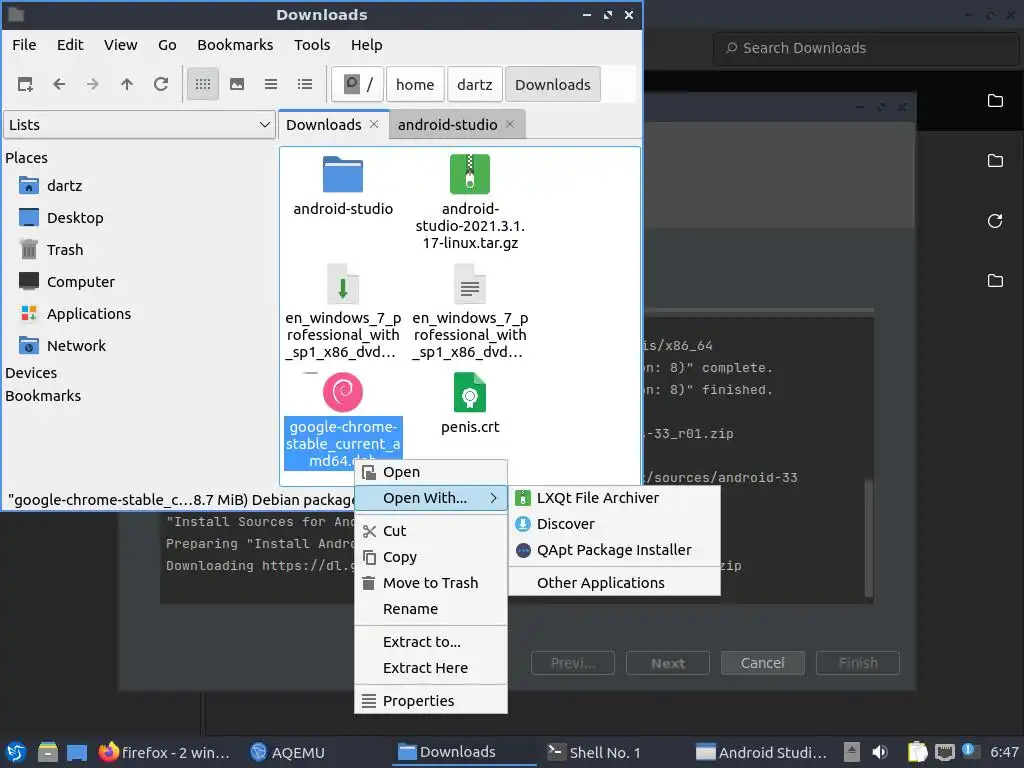Open firefox from the taskbar

[x=165, y=752]
